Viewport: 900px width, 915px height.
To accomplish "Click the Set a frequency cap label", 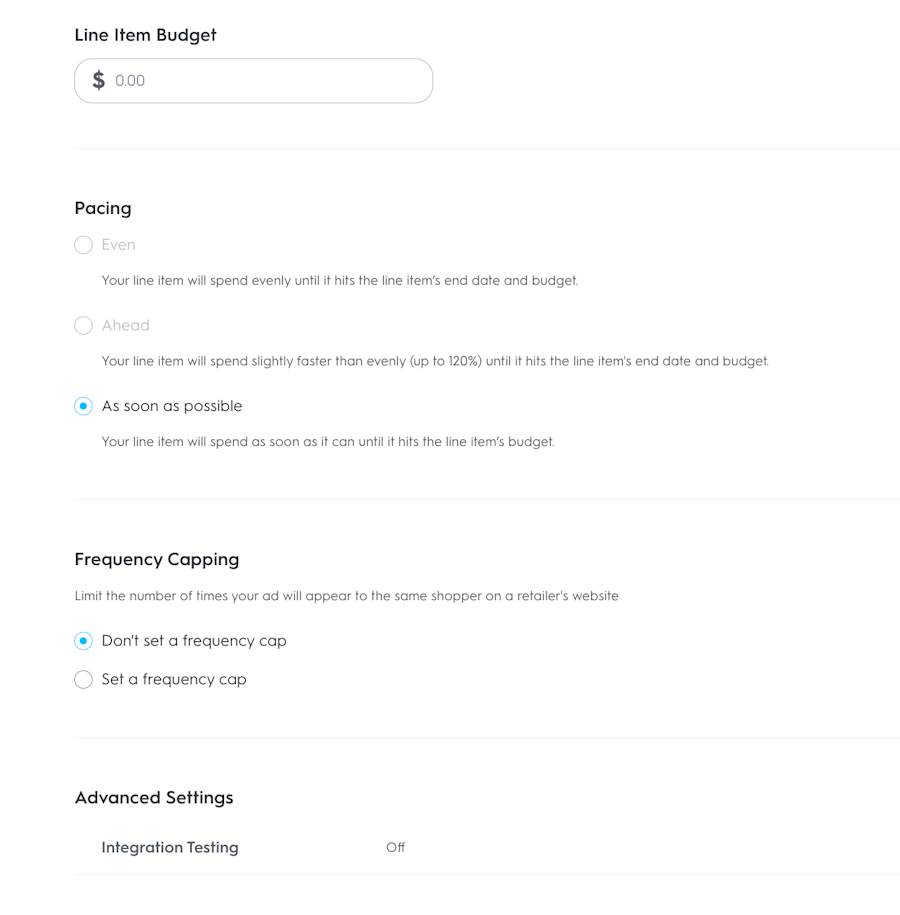I will (174, 680).
